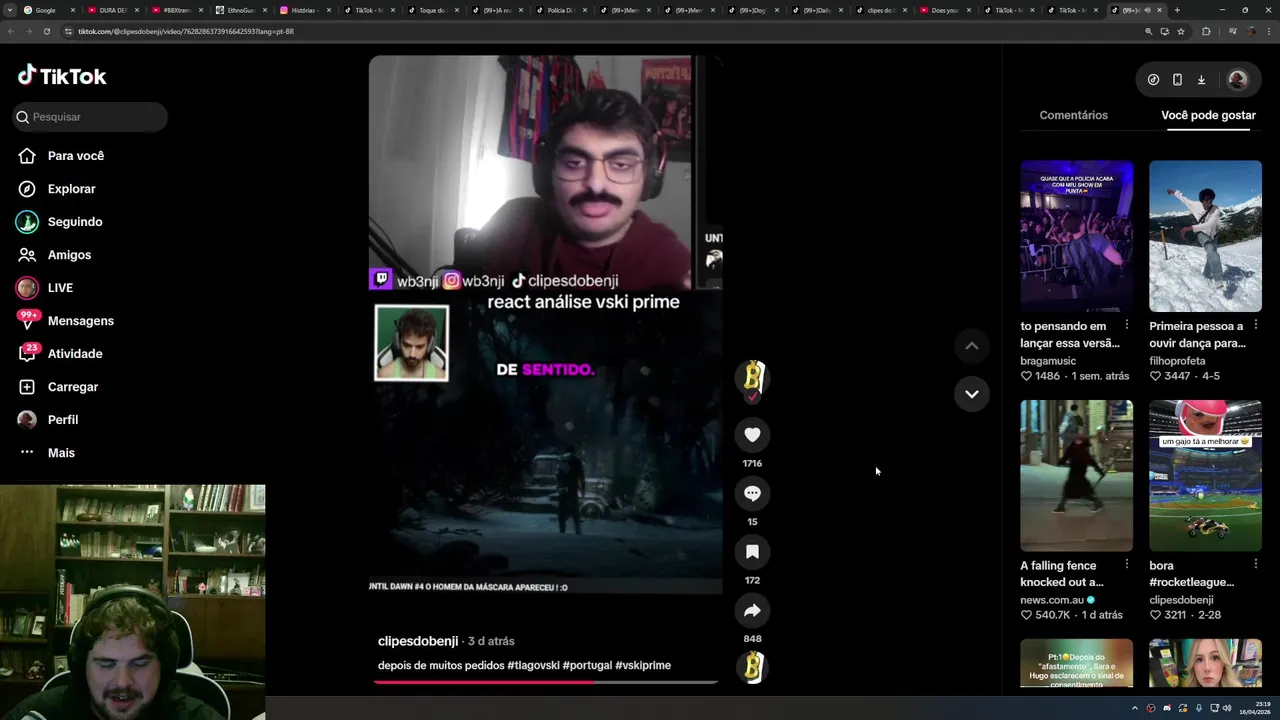Click 3447 likes heart on filhoprofeta video
Viewport: 1280px width, 720px height.
pyautogui.click(x=1155, y=376)
